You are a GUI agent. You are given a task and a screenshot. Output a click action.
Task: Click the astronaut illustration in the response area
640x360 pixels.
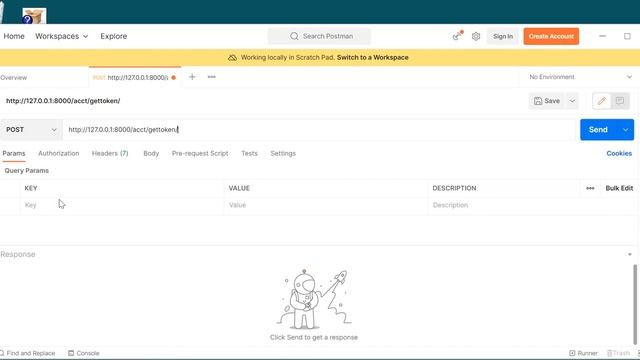click(x=313, y=300)
